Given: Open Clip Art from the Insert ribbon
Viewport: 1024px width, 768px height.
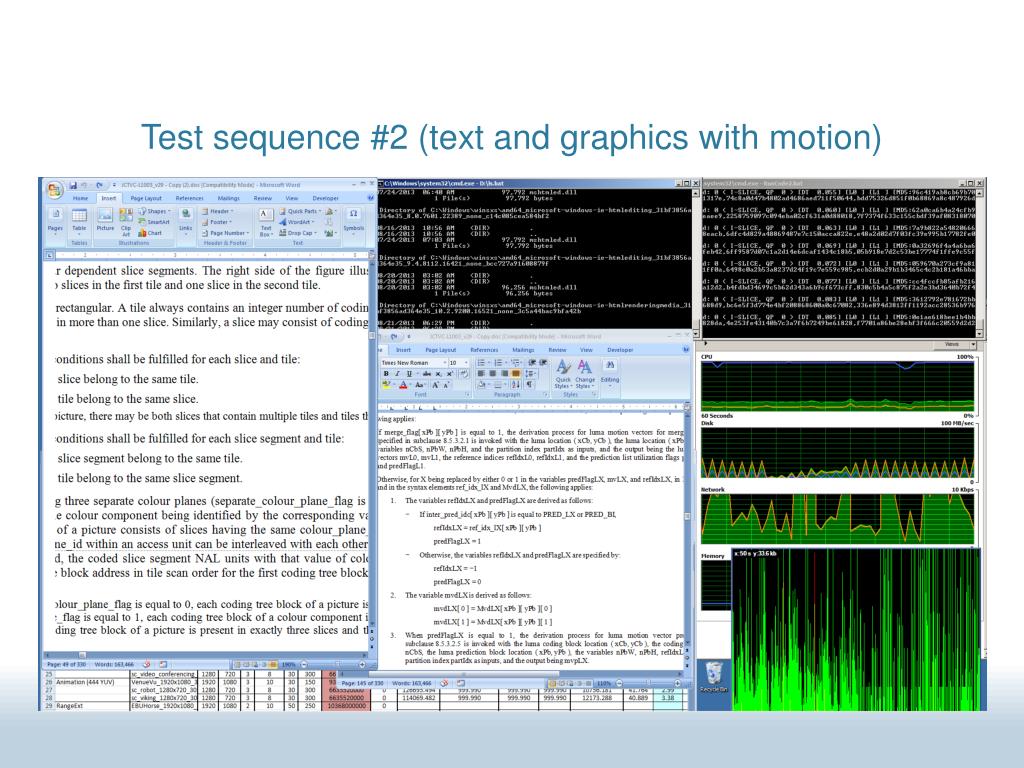Looking at the screenshot, I should coord(125,221).
